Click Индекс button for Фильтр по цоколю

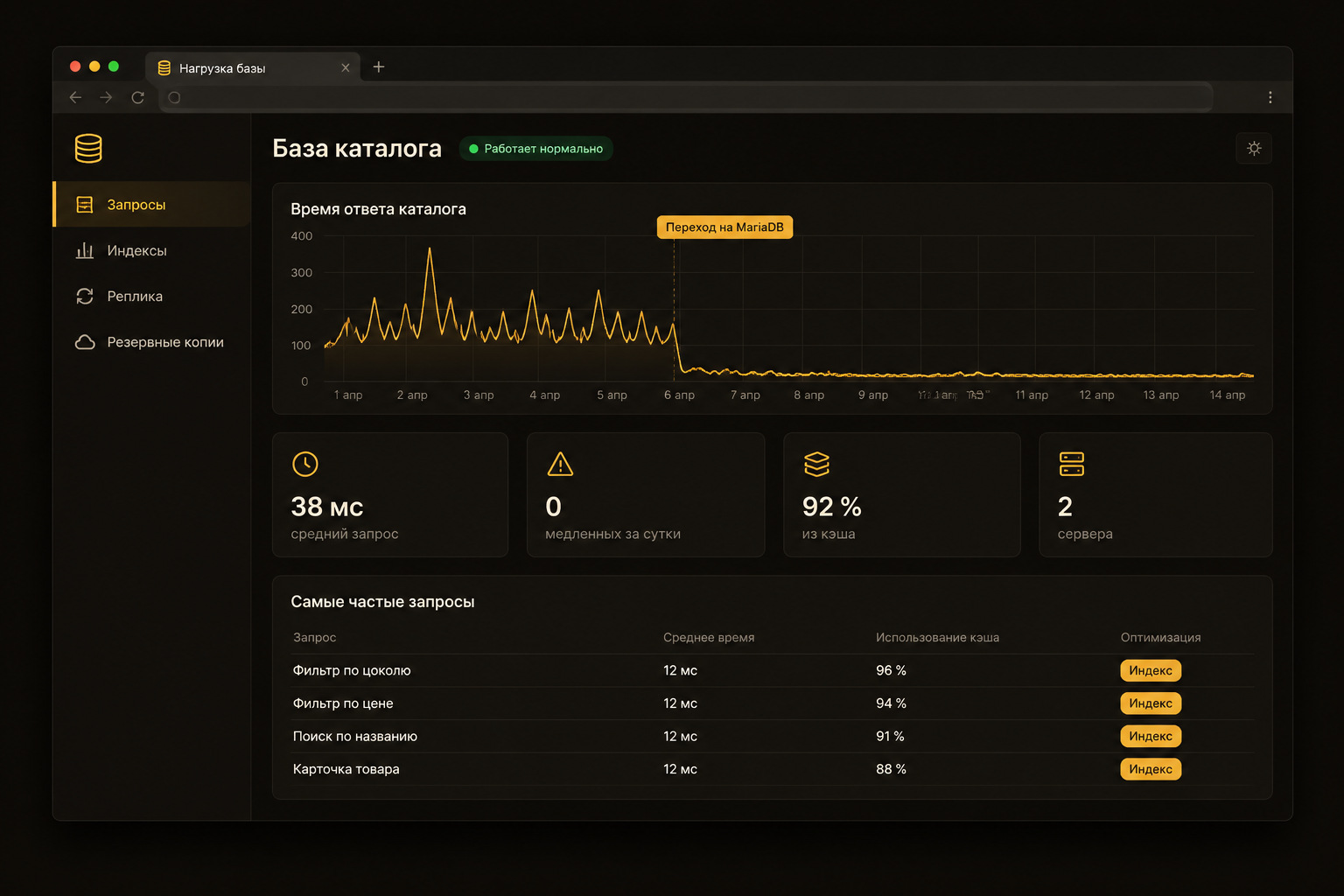1151,671
